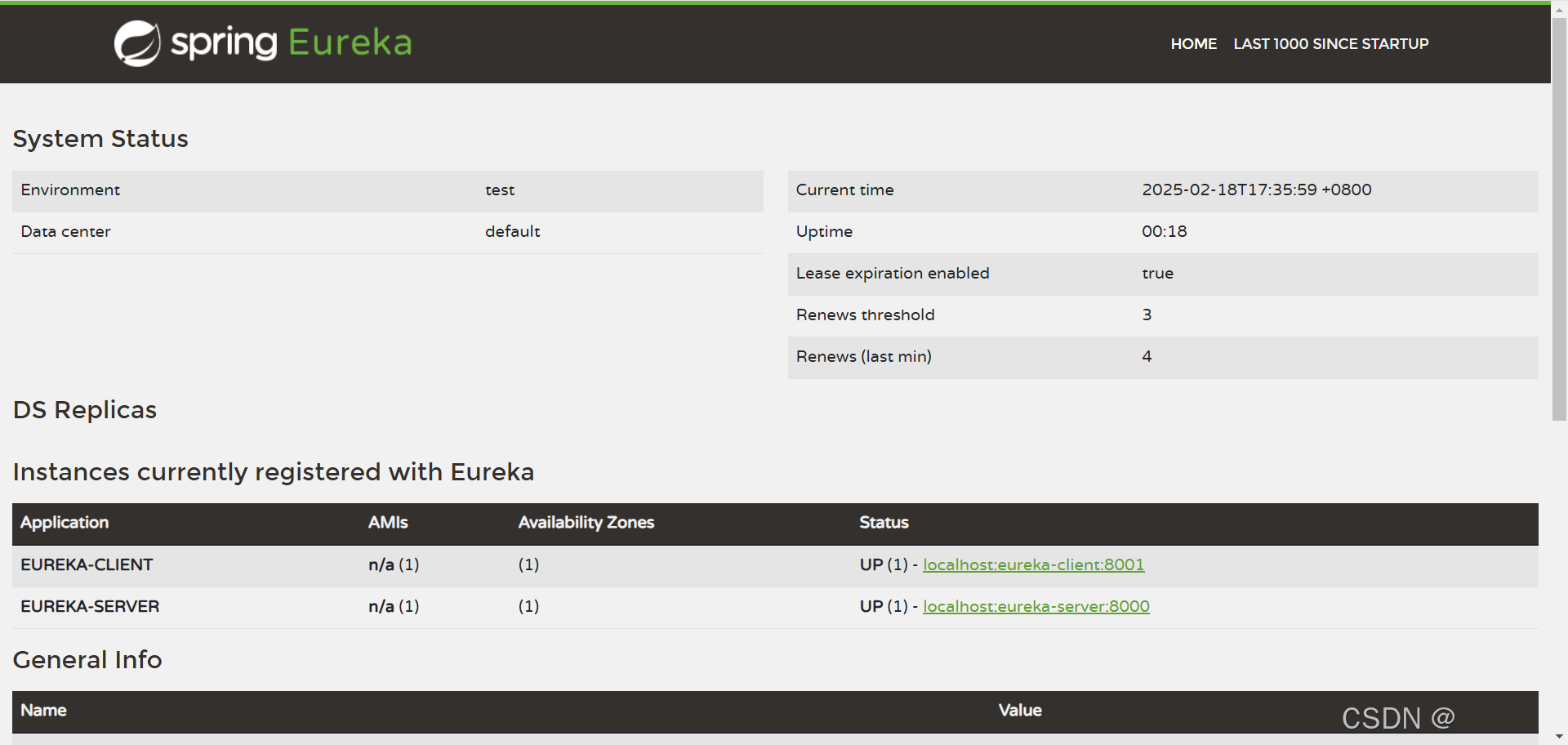The height and width of the screenshot is (745, 1568).
Task: Click availability zones (1) in EUREKA-SERVER row
Action: (x=528, y=607)
